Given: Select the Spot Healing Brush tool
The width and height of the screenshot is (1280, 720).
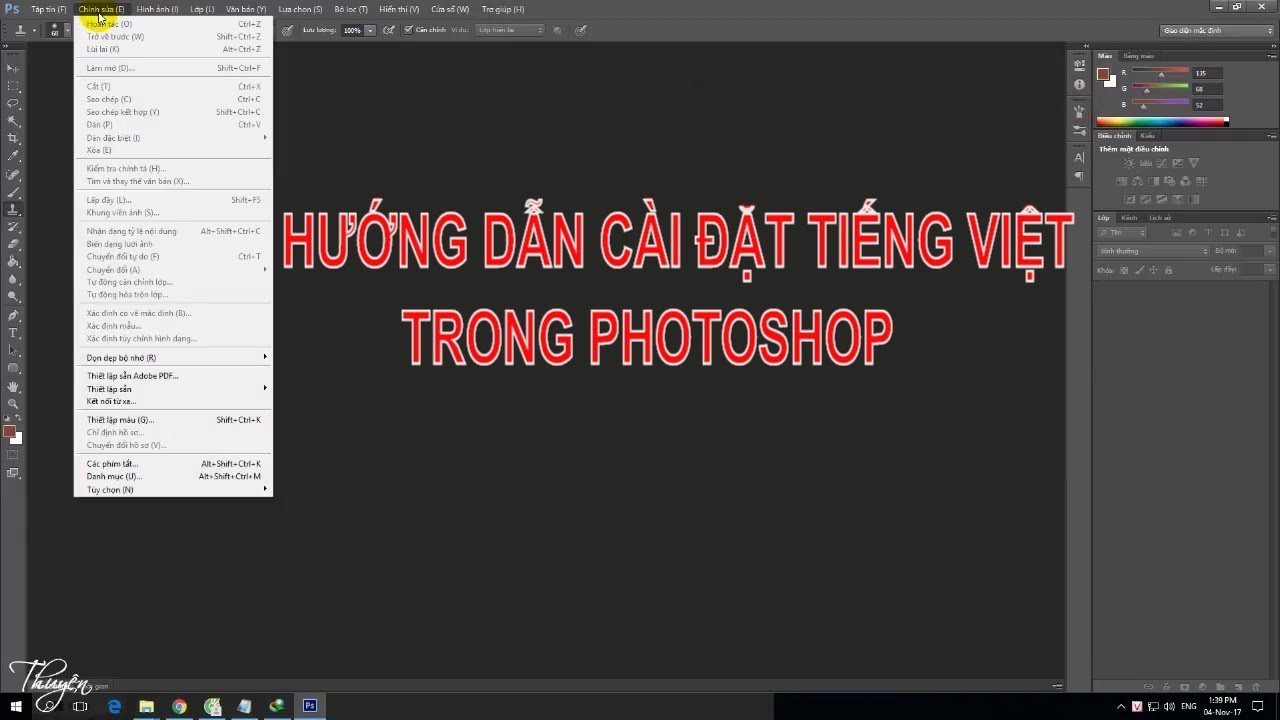Looking at the screenshot, I should point(14,174).
